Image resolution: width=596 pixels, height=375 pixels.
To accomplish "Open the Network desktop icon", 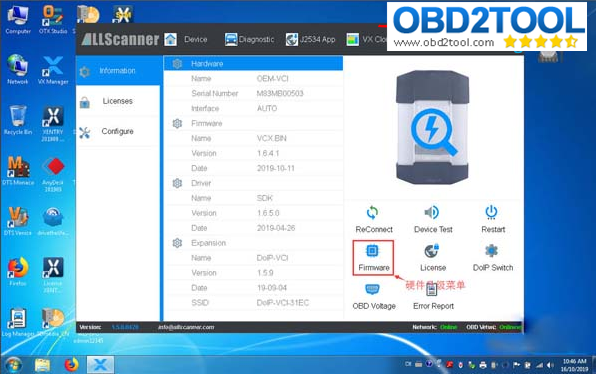I will click(17, 69).
